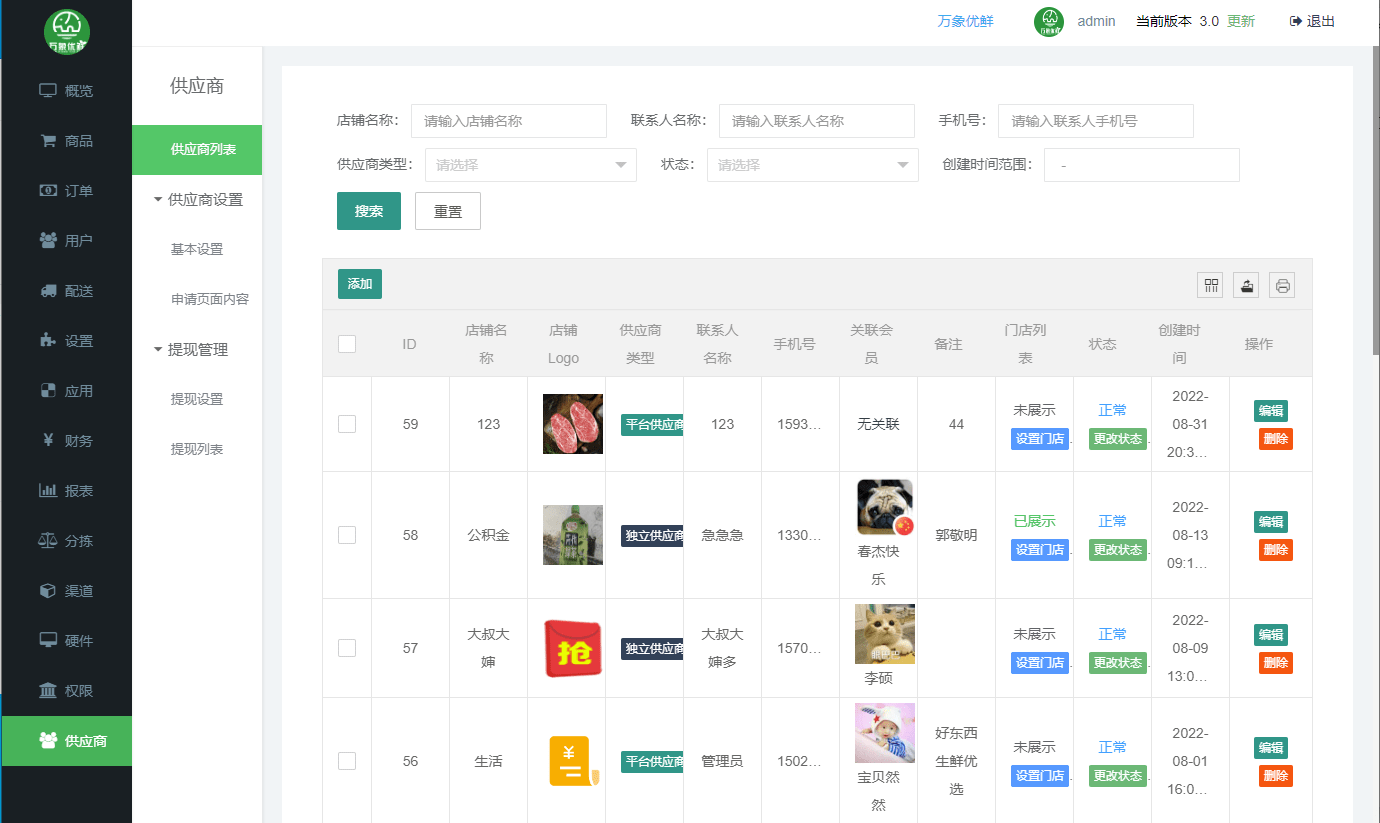Open the 状态 filter dropdown
Image resolution: width=1380 pixels, height=823 pixels.
[812, 165]
